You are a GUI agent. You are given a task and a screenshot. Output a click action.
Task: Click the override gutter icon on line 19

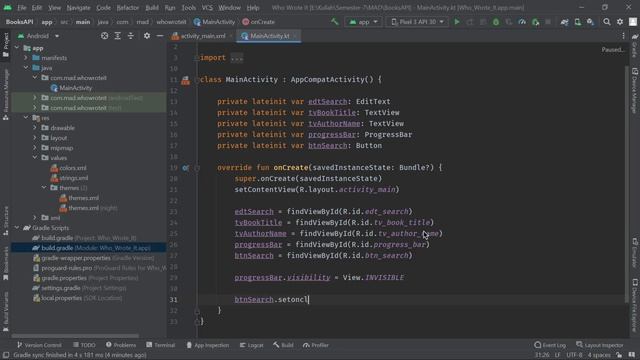185,168
